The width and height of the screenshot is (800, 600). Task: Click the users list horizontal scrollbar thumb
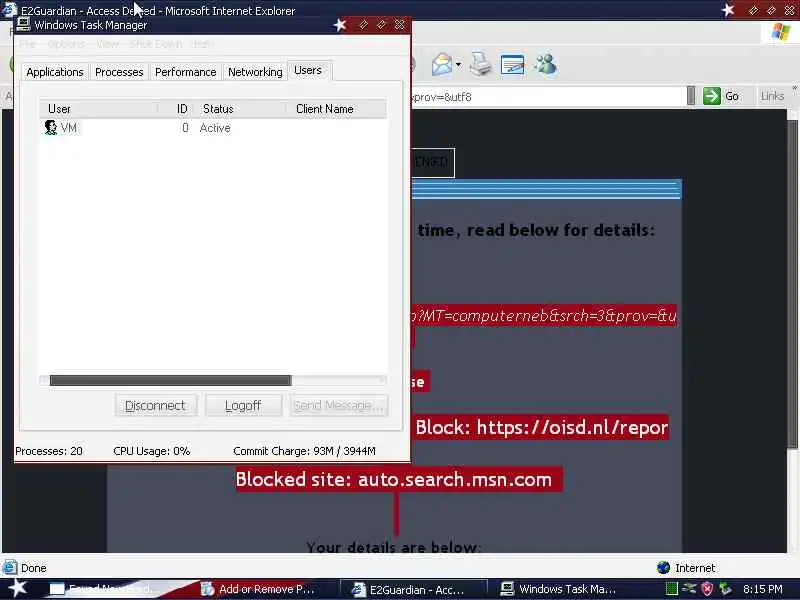pyautogui.click(x=170, y=380)
